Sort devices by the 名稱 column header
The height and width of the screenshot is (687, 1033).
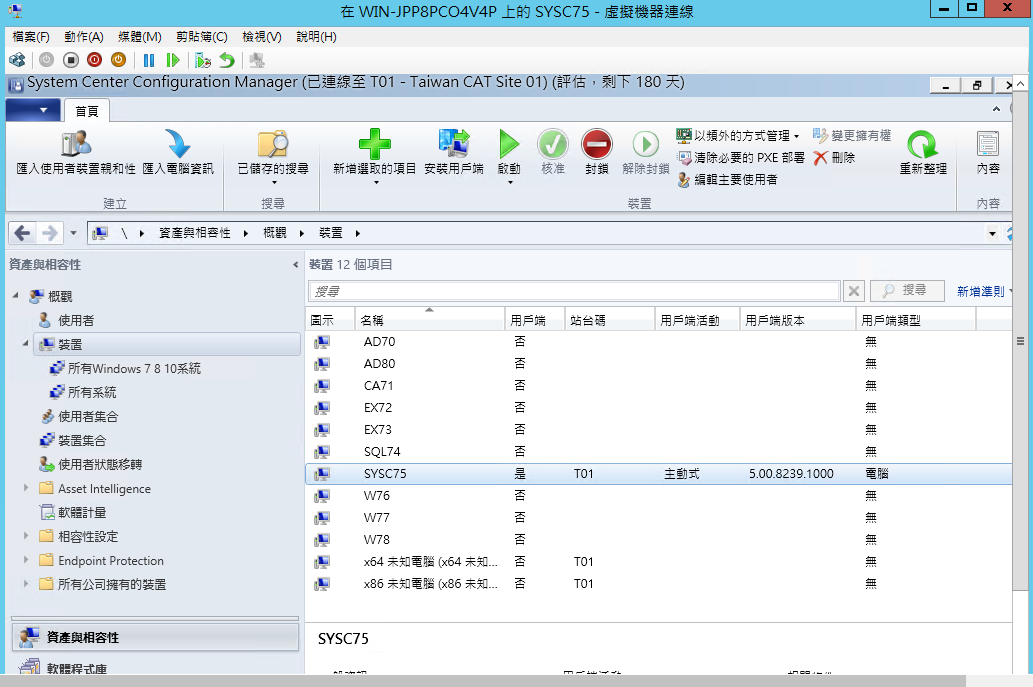[430, 320]
